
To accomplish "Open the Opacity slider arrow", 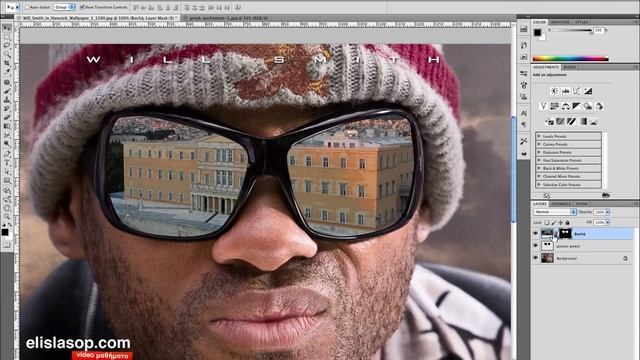I will [608, 212].
